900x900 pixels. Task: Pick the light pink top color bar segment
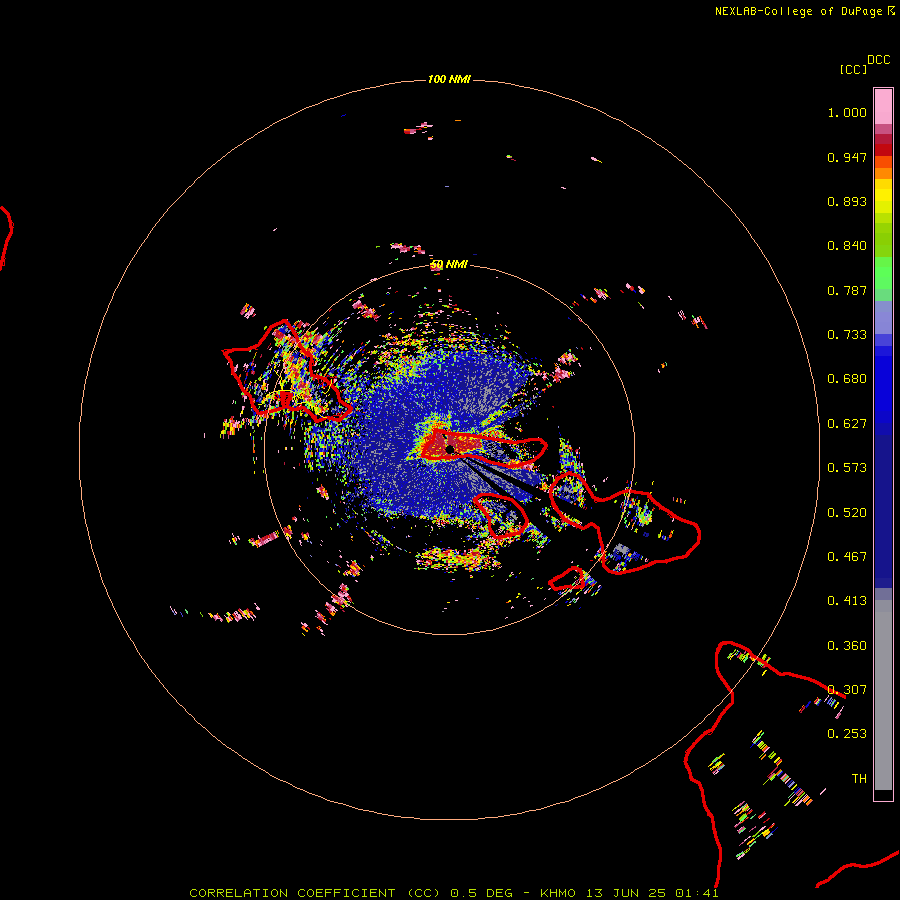[883, 106]
